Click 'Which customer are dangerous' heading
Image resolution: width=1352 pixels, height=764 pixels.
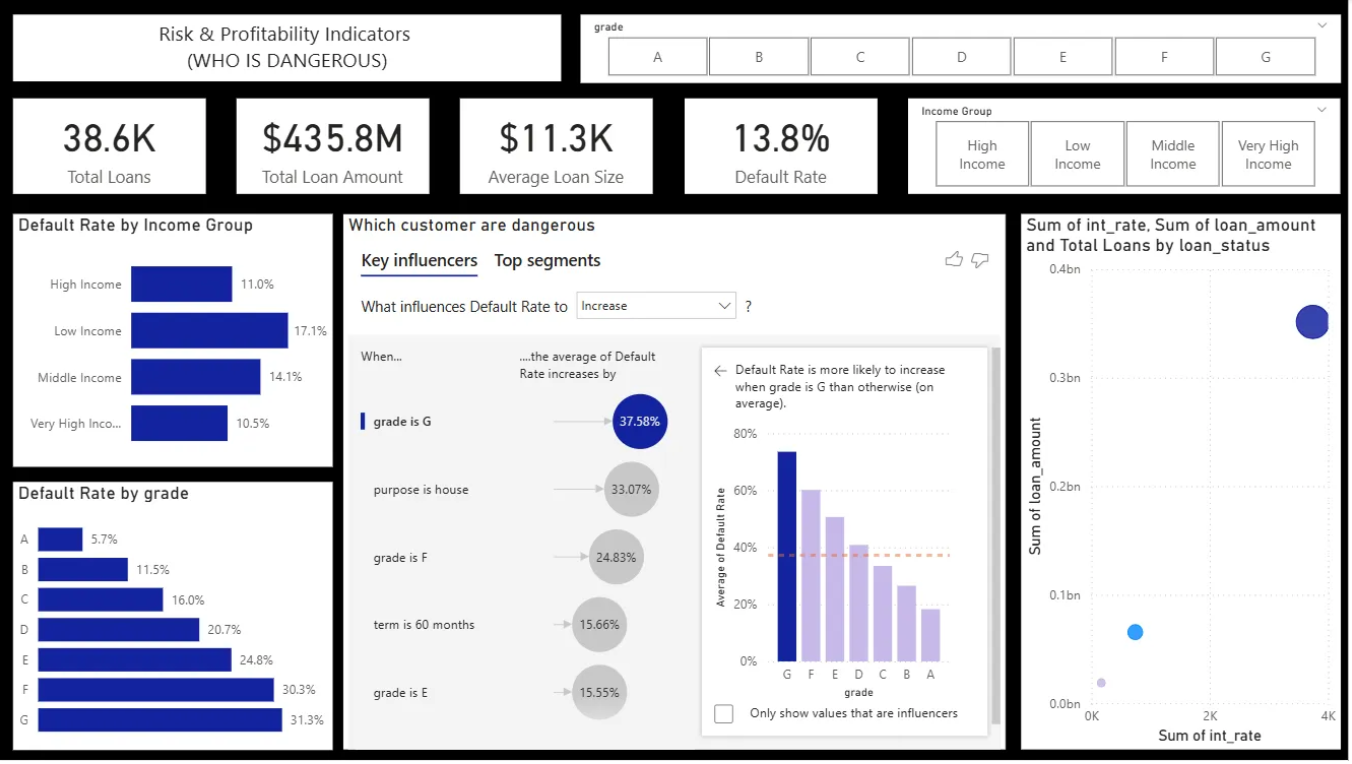(472, 225)
